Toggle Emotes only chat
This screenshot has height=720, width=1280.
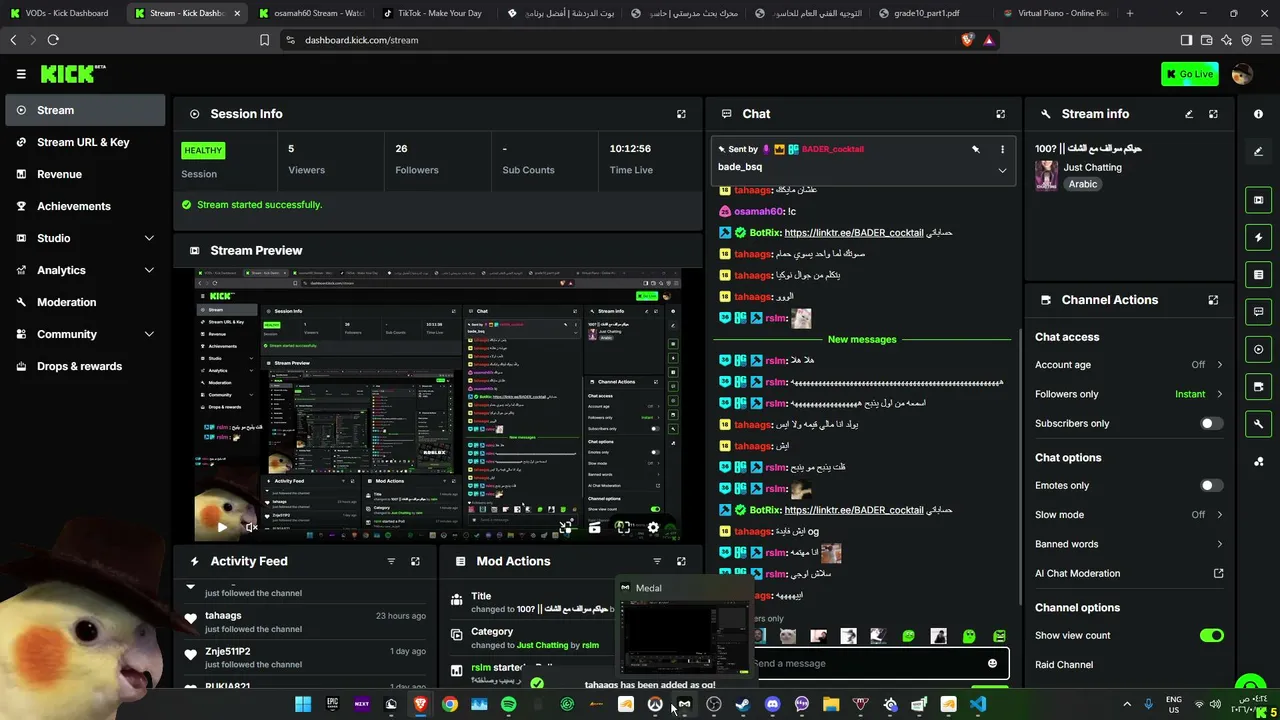click(1211, 485)
